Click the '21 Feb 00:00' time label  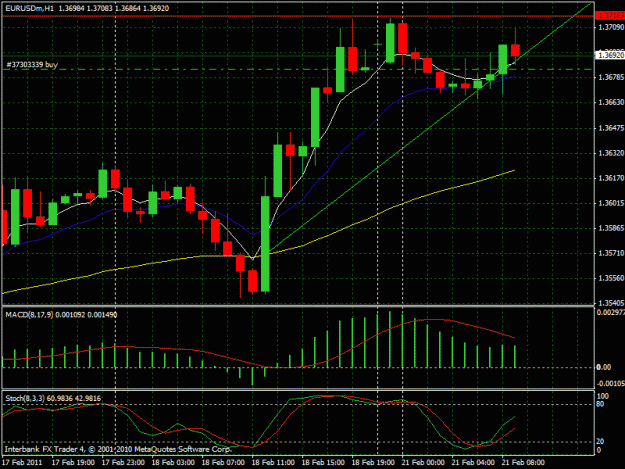point(423,463)
